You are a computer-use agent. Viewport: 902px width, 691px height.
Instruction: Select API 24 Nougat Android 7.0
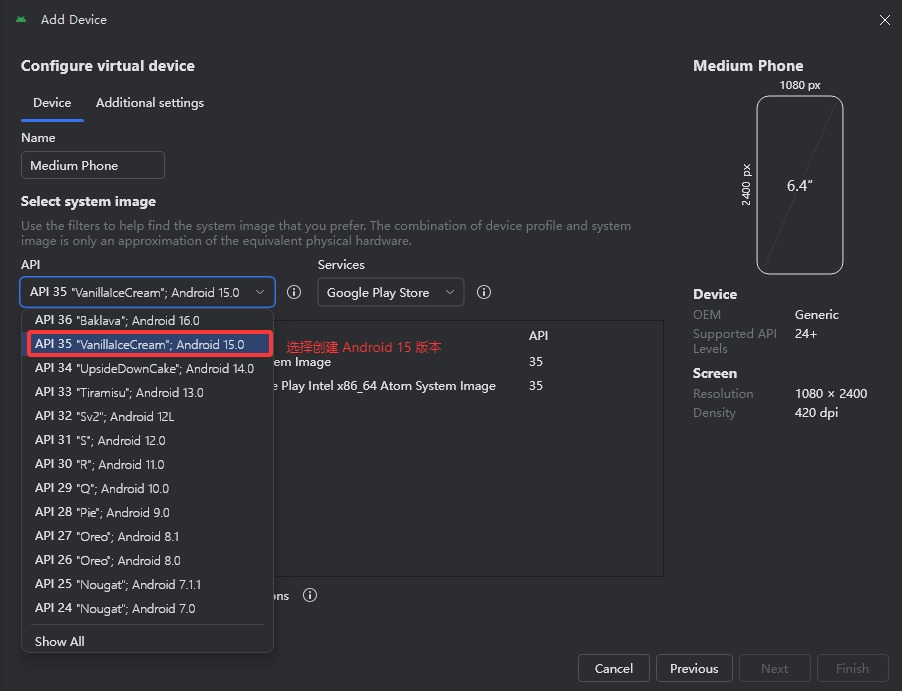pos(147,609)
